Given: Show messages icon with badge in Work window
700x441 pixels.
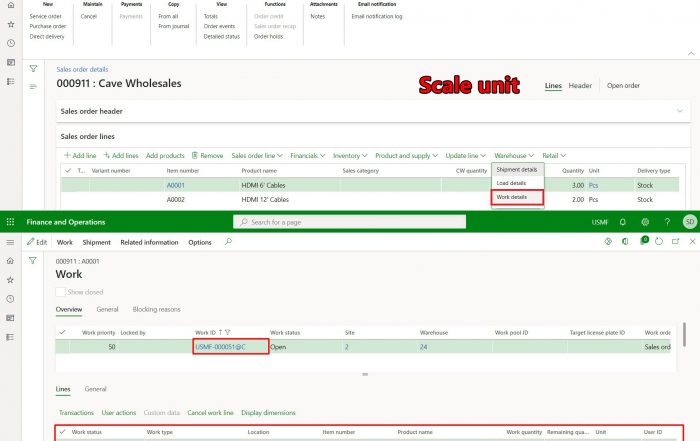Looking at the screenshot, I should 644,241.
